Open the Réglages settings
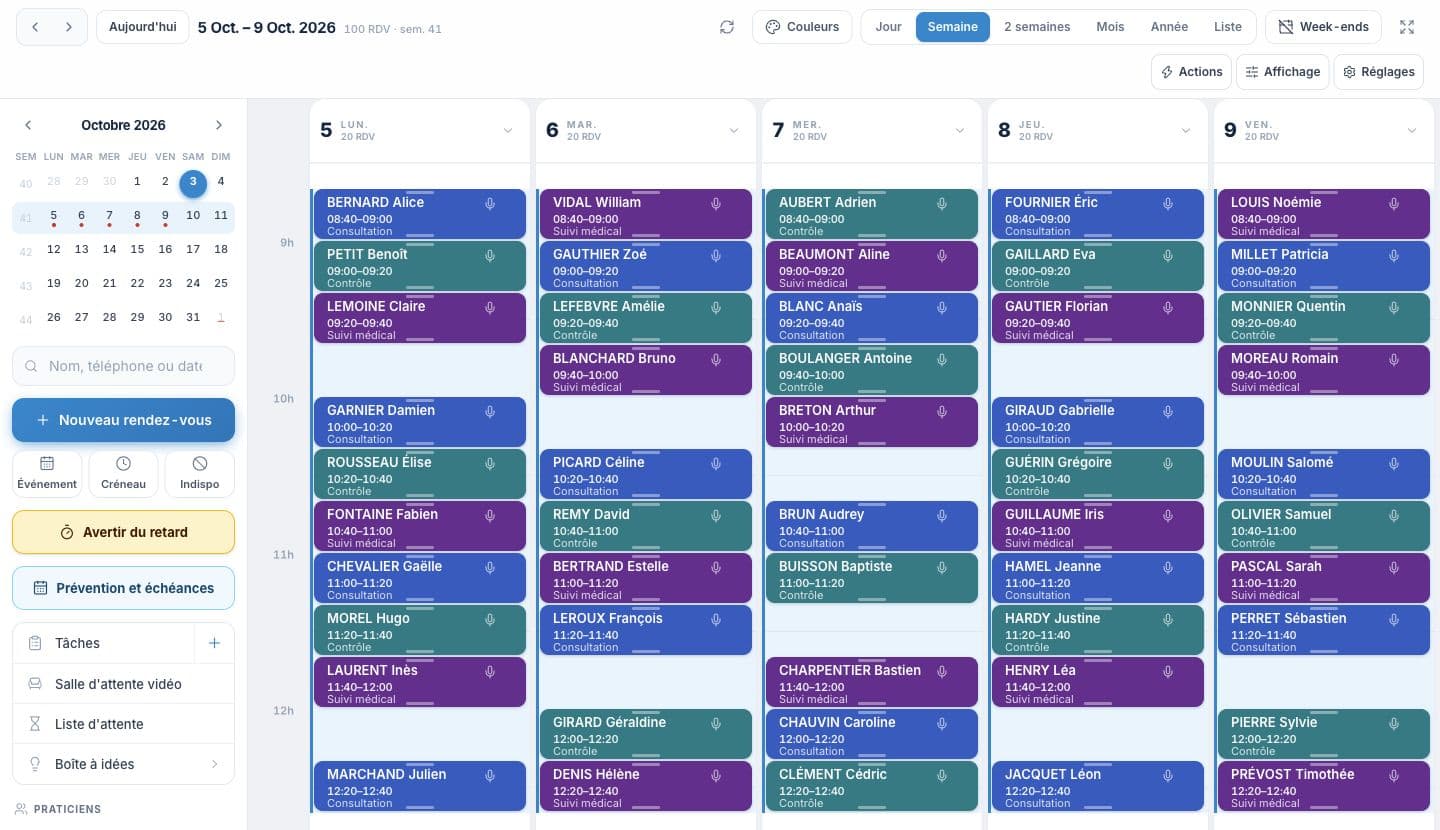This screenshot has width=1440, height=830. [x=1378, y=72]
